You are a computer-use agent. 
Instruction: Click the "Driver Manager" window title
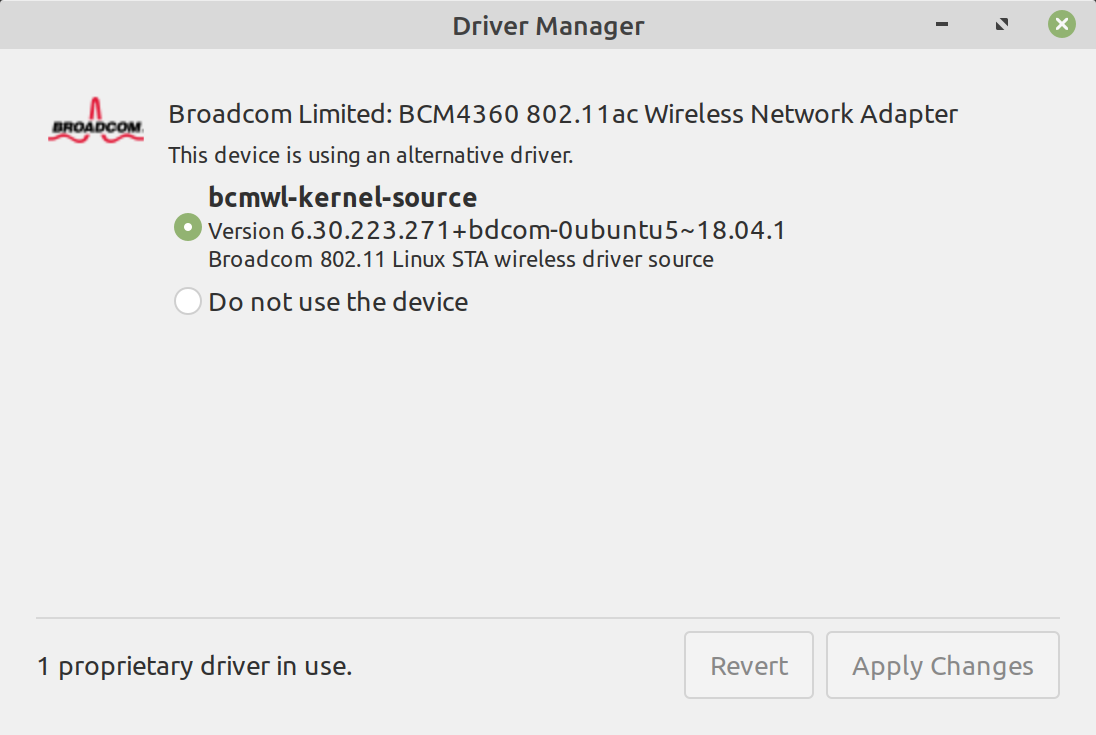tap(548, 26)
